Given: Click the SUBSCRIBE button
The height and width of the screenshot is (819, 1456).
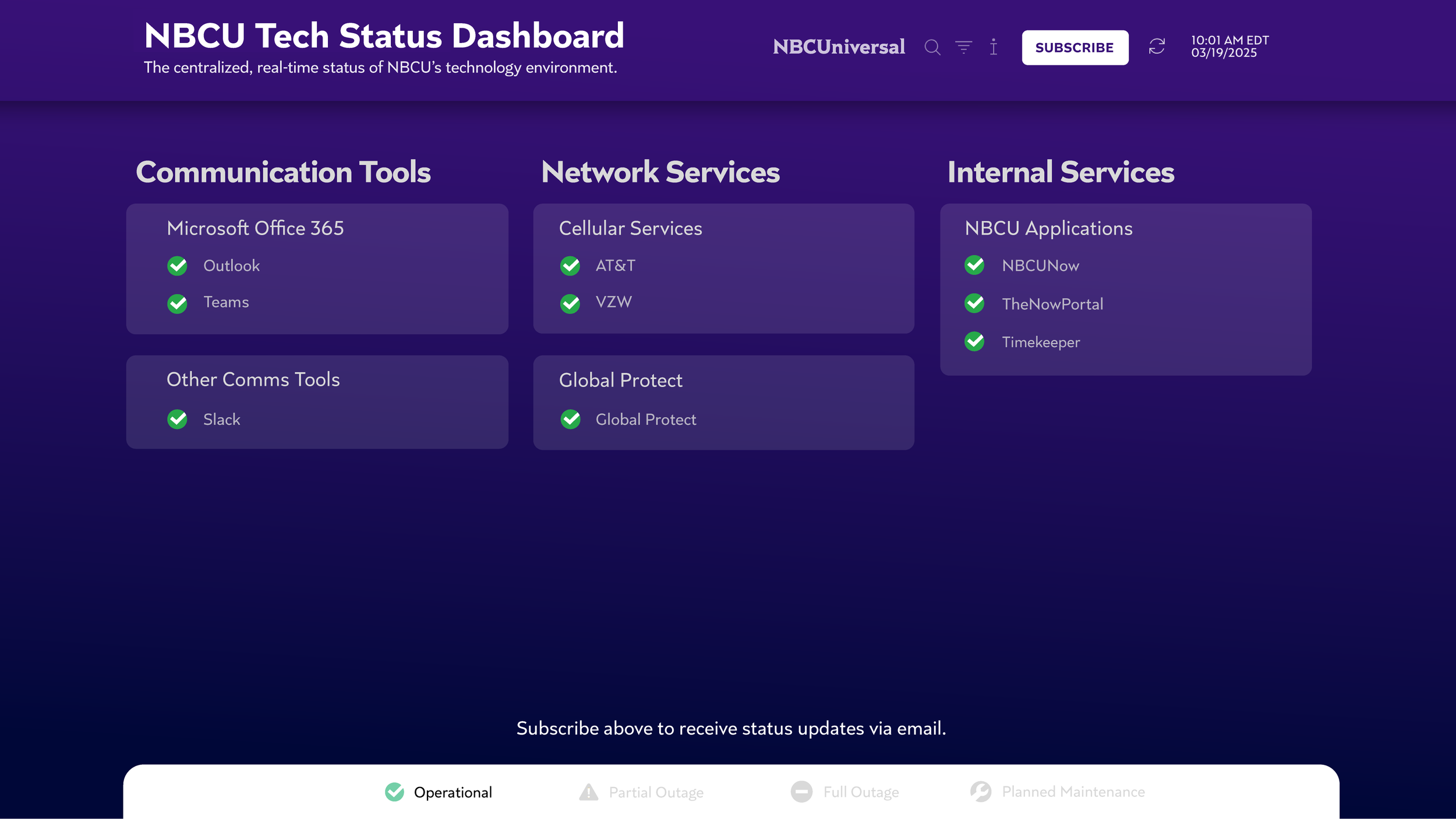Looking at the screenshot, I should click(1075, 48).
